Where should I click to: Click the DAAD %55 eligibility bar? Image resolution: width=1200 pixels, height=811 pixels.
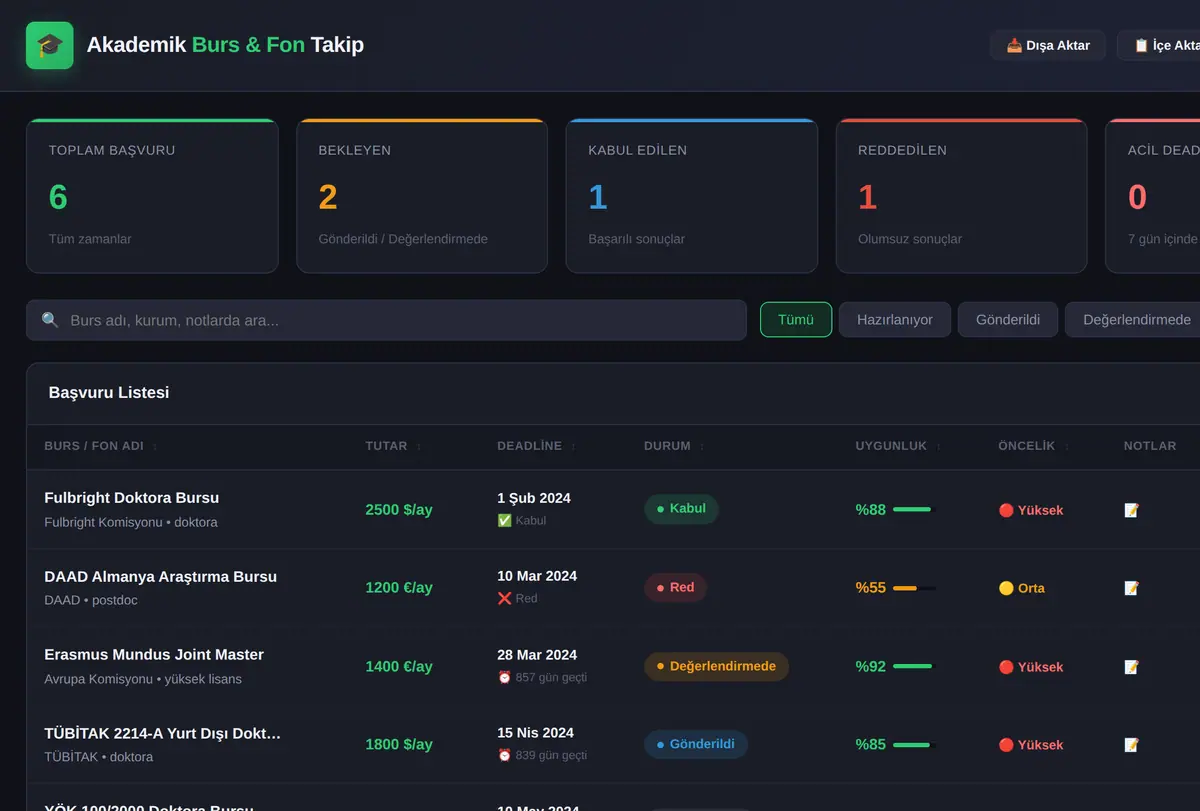click(914, 588)
